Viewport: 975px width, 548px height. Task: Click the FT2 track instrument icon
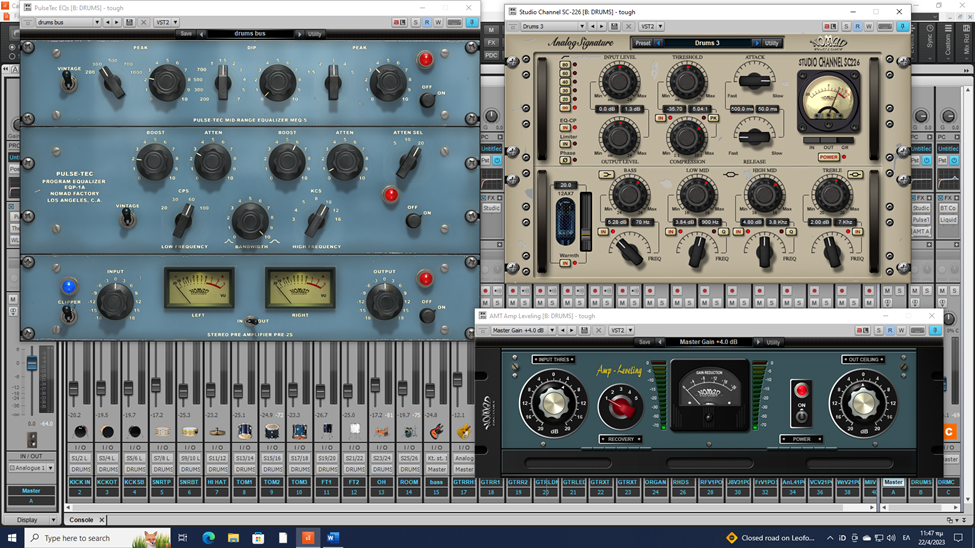[x=354, y=431]
